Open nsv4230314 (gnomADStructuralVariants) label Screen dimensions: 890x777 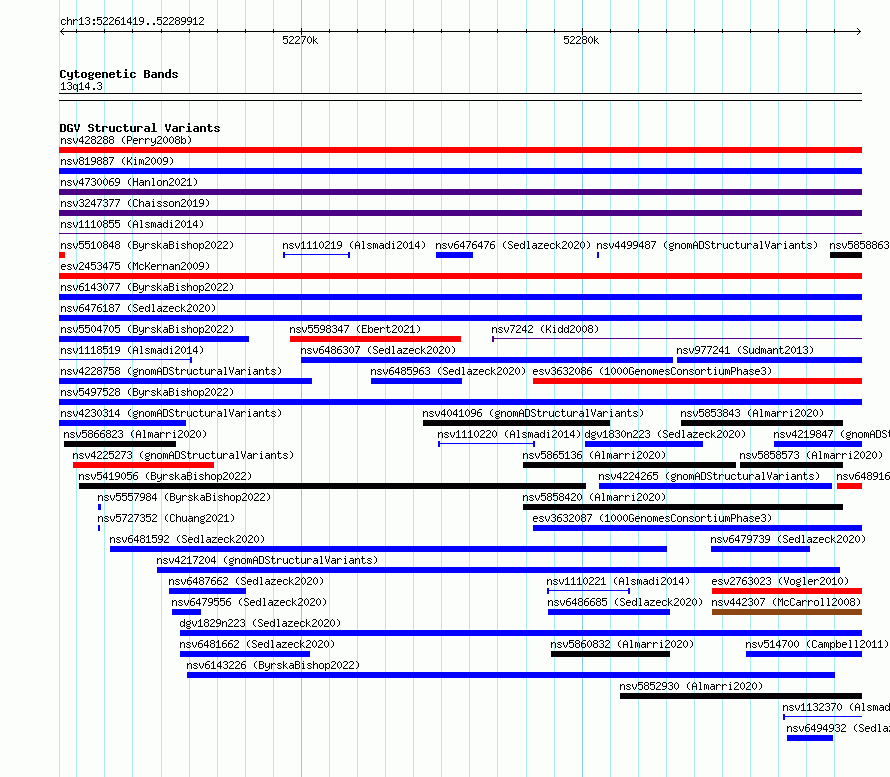pyautogui.click(x=171, y=413)
